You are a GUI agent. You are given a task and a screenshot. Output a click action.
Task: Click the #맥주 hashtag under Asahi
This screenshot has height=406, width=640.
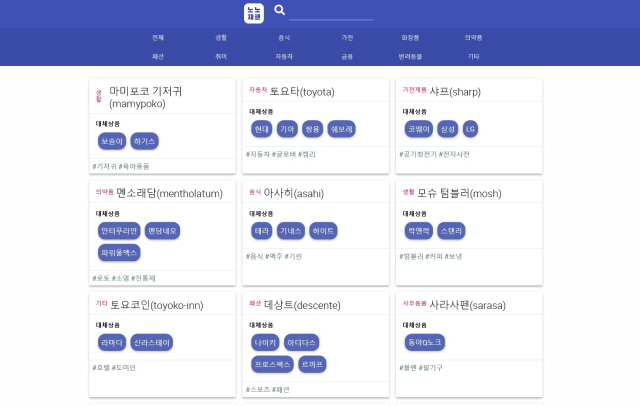click(x=274, y=256)
